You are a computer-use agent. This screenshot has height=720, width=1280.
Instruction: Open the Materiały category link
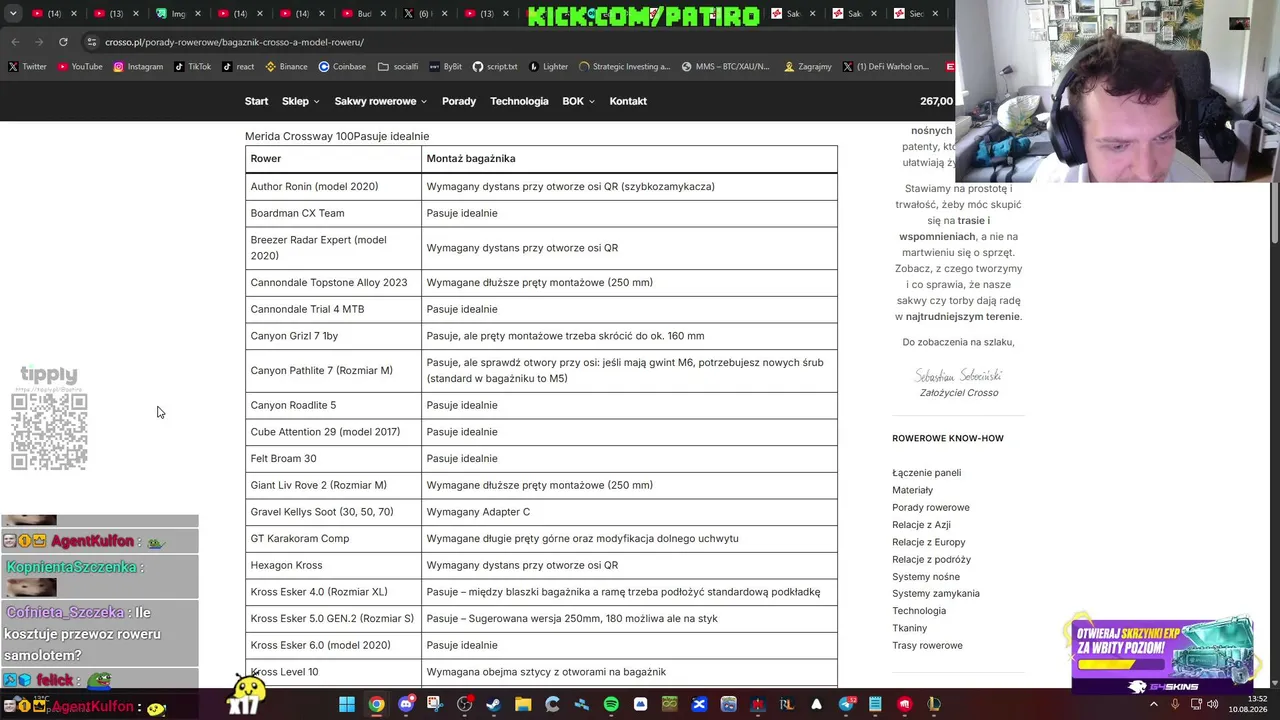pyautogui.click(x=912, y=490)
